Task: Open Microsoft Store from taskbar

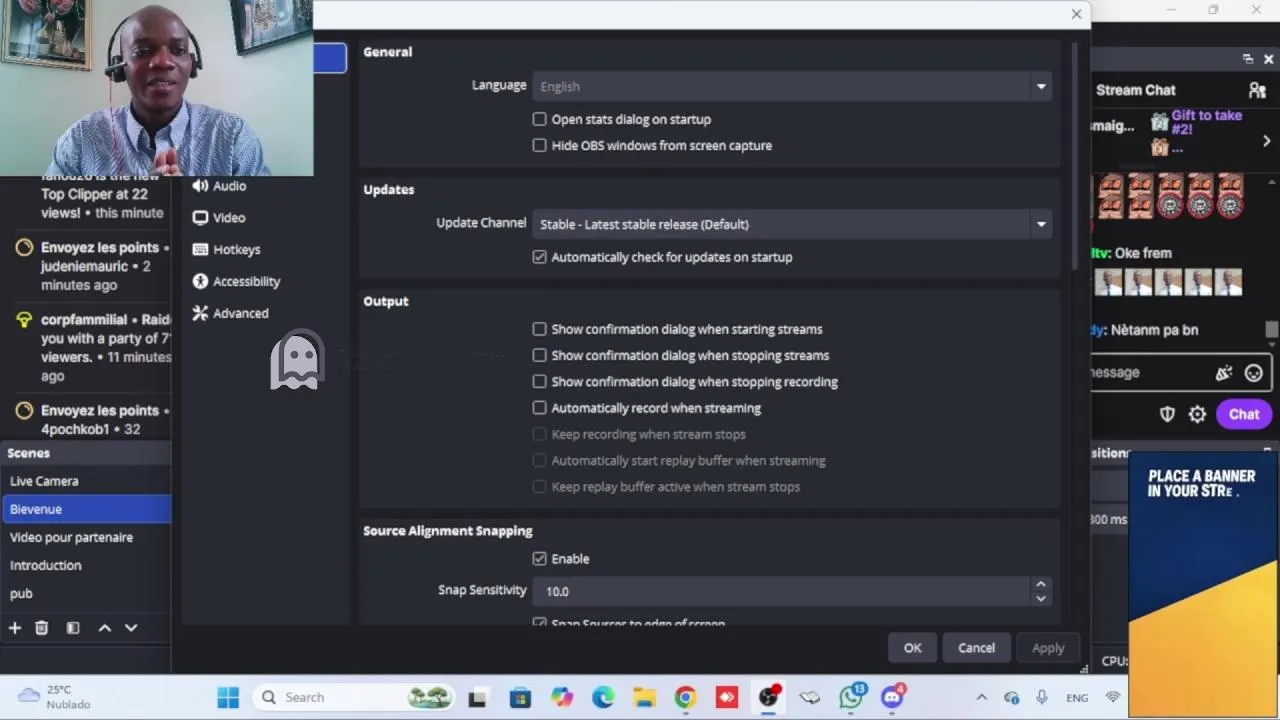Action: [x=520, y=697]
